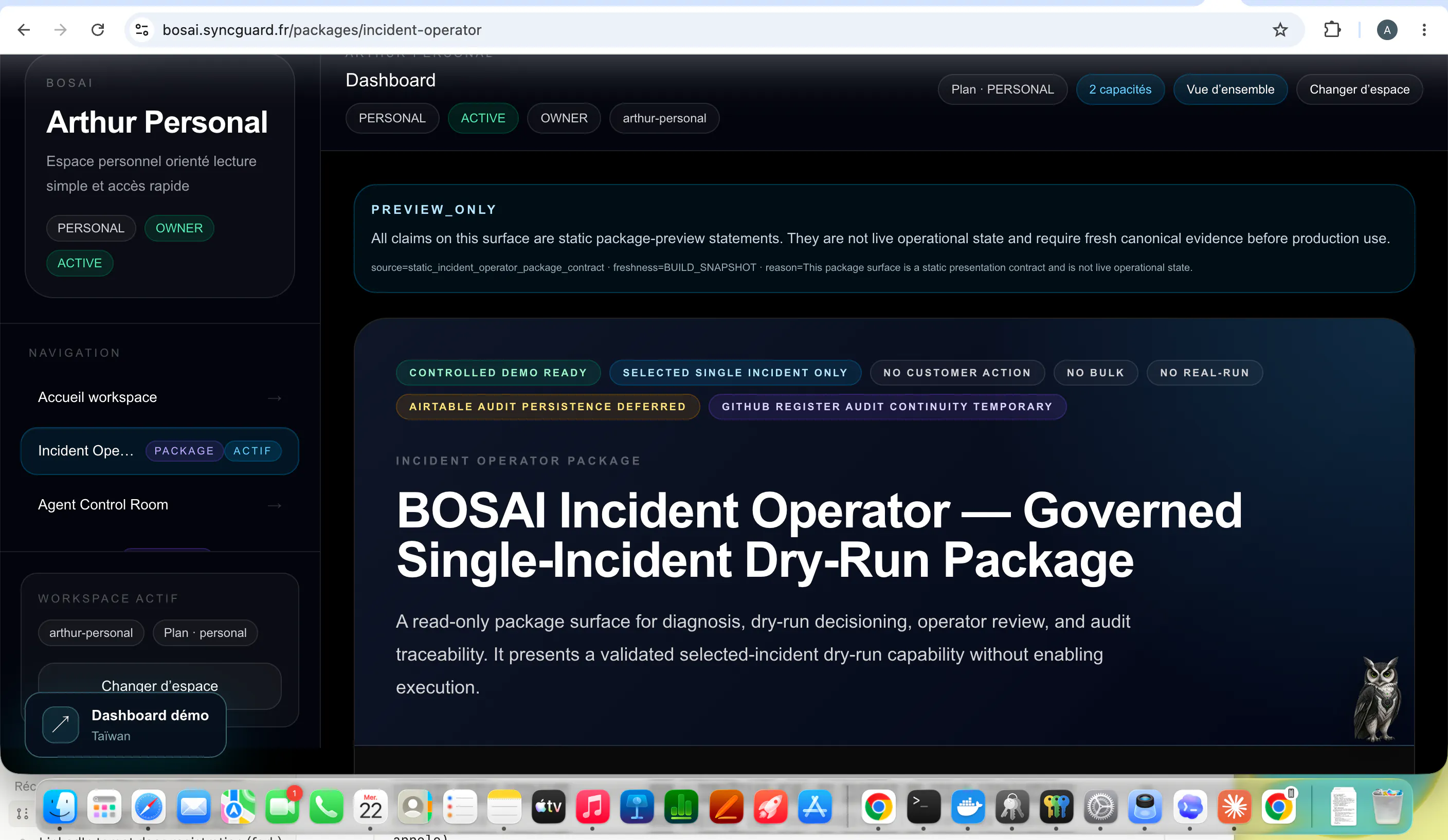Click GITHUB REGISTER AUDIT CONTINUITY TEMPORARY badge
Image resolution: width=1448 pixels, height=840 pixels.
tap(887, 407)
